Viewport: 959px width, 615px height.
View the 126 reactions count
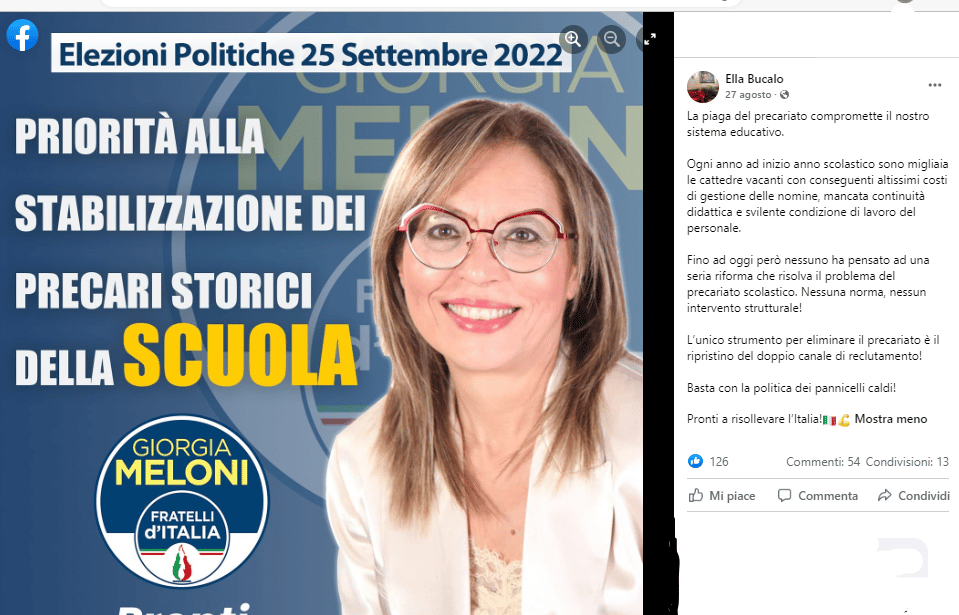pyautogui.click(x=719, y=462)
